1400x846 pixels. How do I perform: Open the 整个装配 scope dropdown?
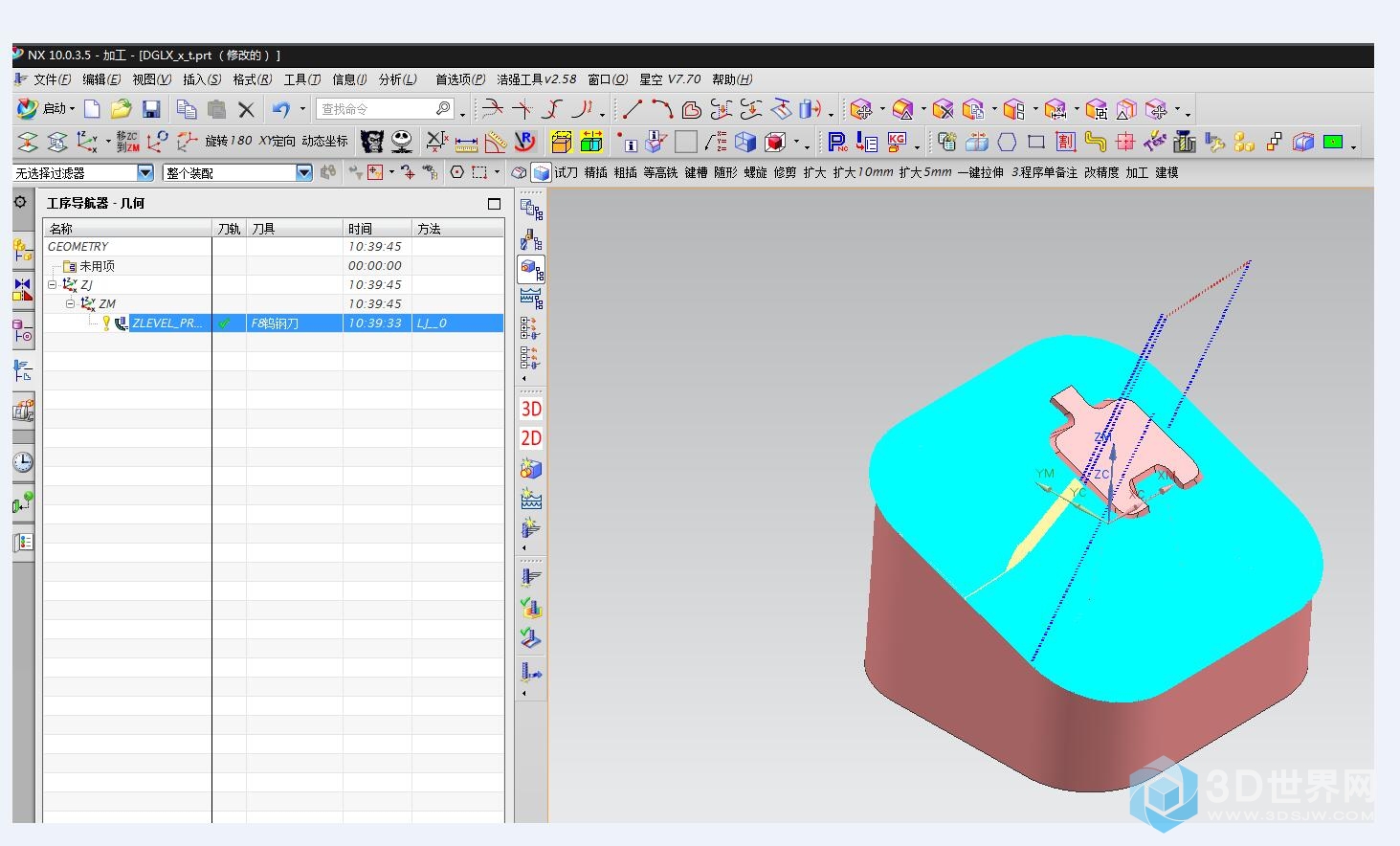[x=304, y=173]
